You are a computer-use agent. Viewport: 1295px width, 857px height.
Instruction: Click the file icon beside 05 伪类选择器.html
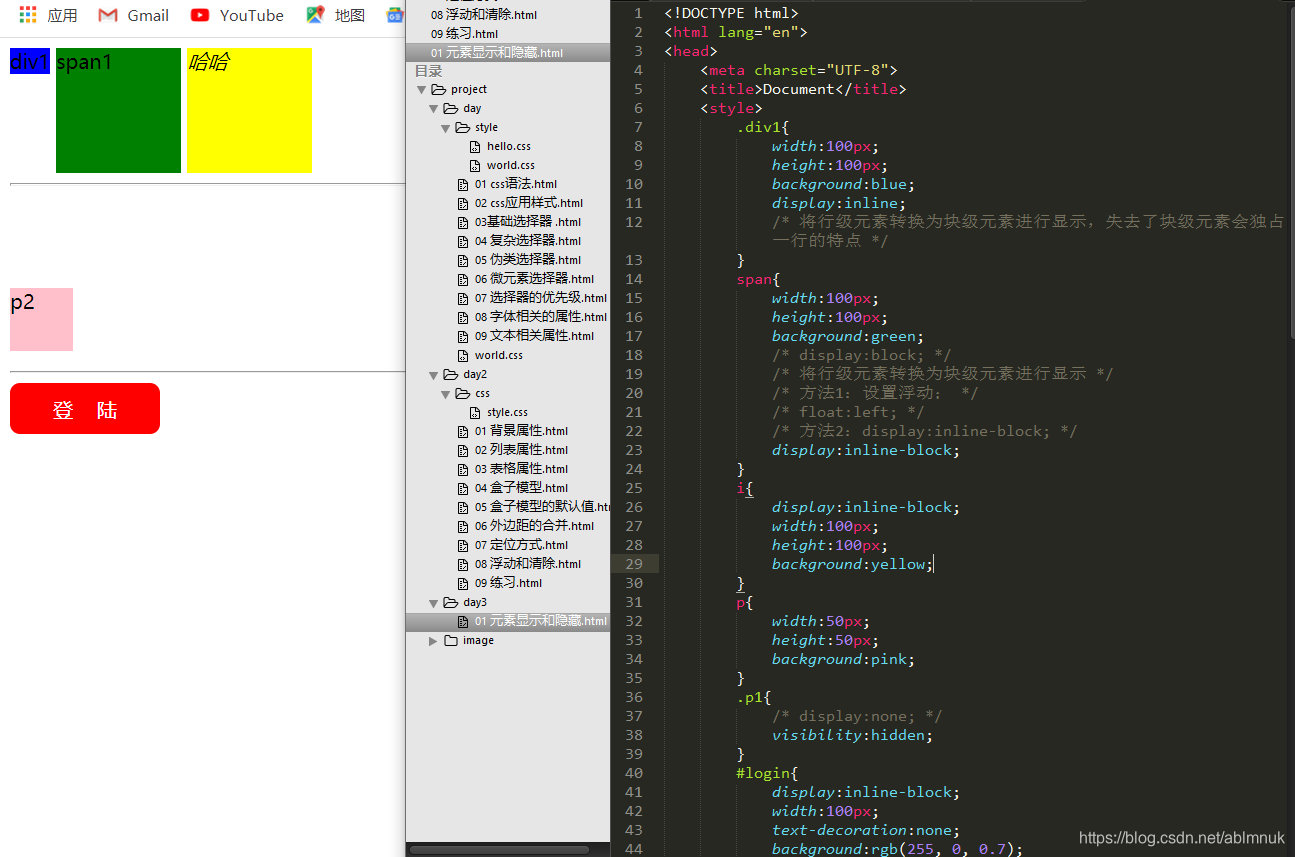point(463,260)
